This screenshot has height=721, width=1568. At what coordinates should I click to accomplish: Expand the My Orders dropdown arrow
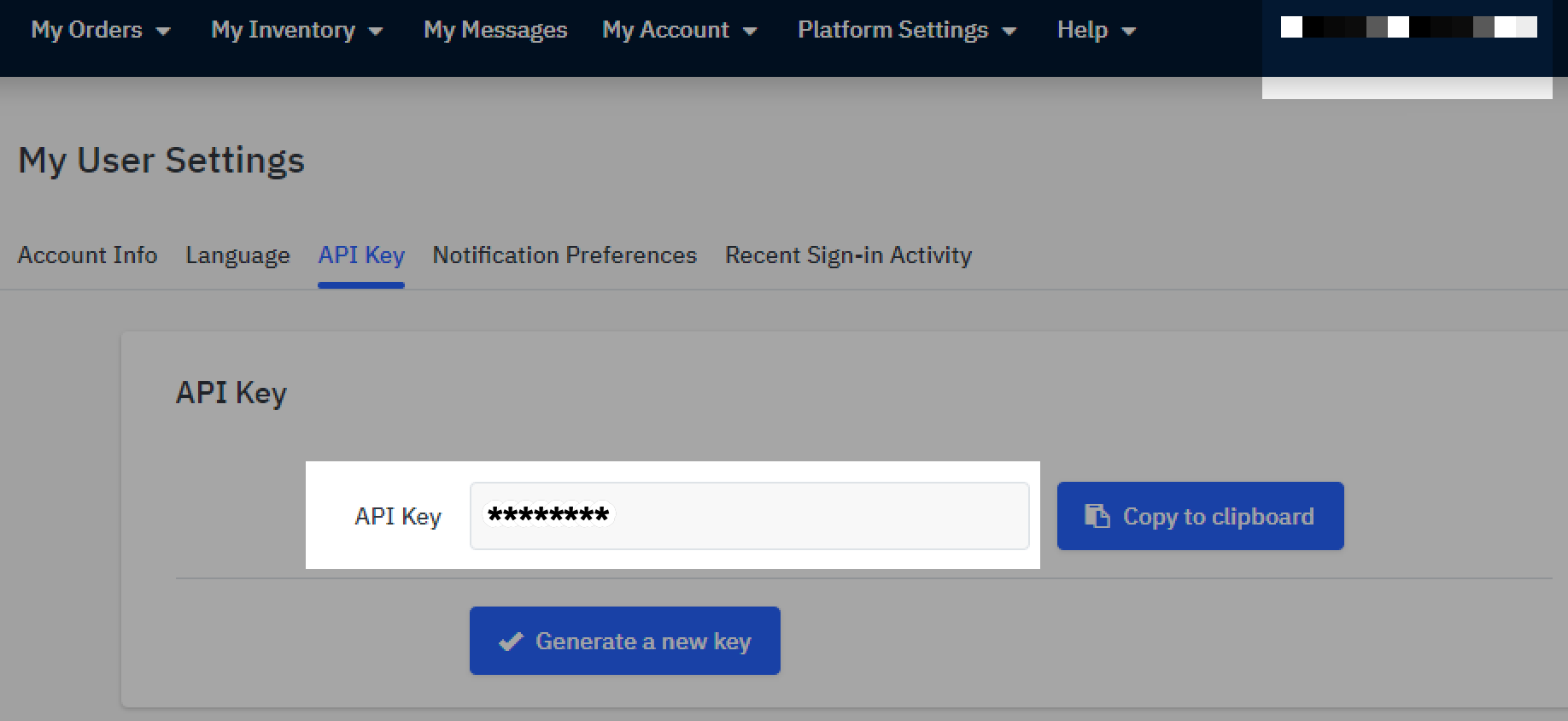[163, 32]
